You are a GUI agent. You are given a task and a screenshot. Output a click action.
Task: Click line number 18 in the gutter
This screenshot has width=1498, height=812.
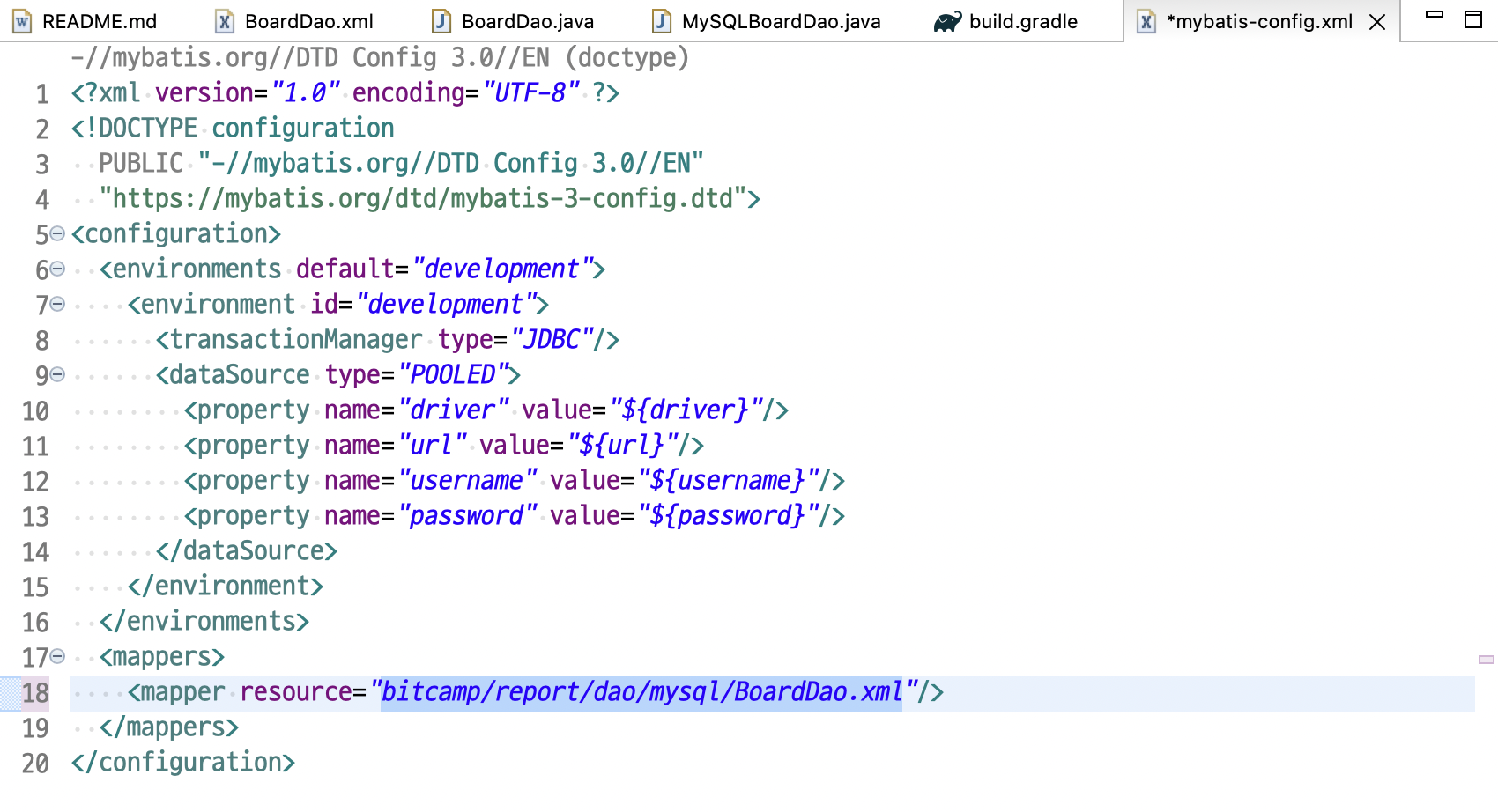click(x=35, y=693)
